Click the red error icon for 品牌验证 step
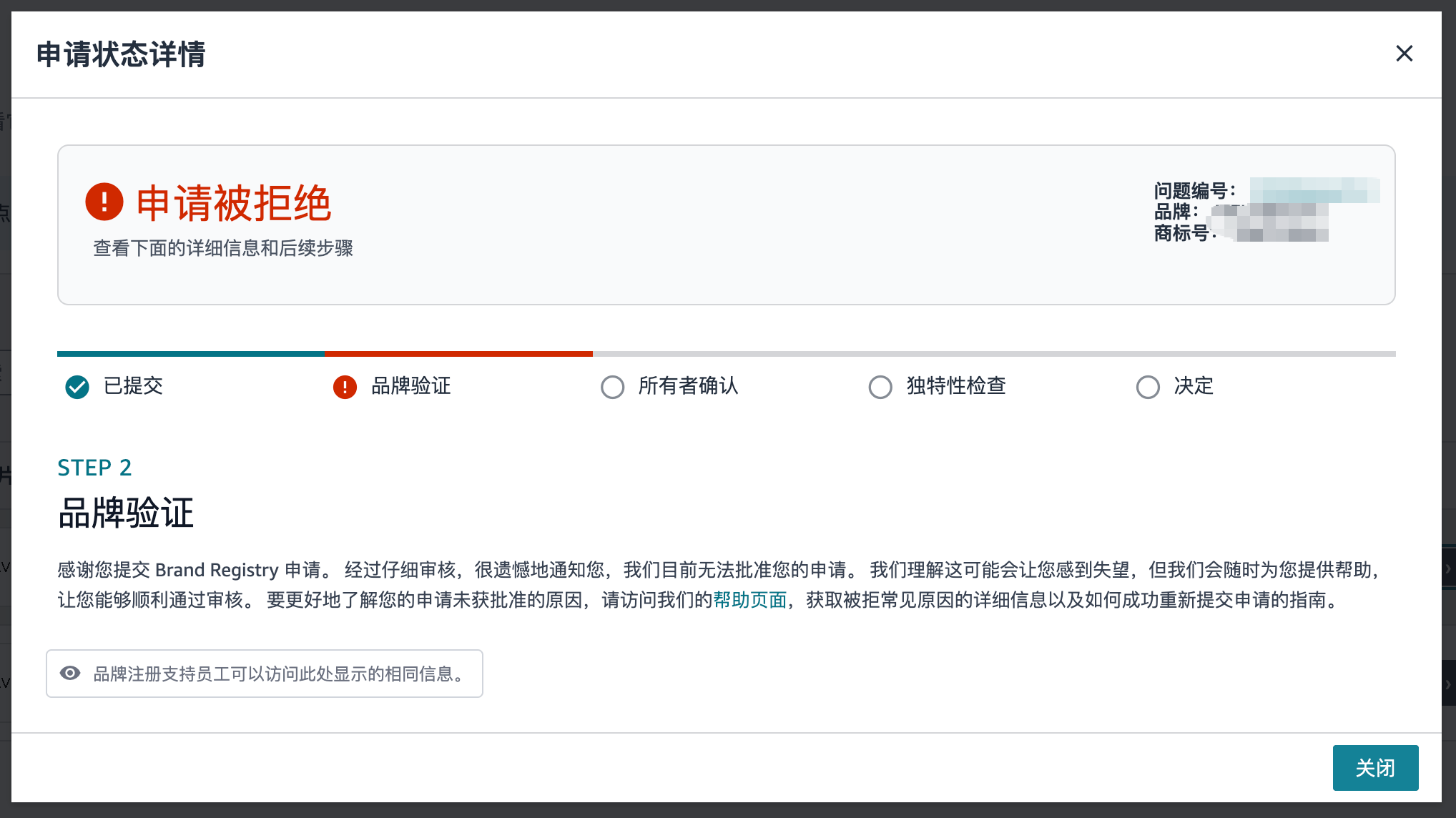The image size is (1456, 818). [345, 387]
